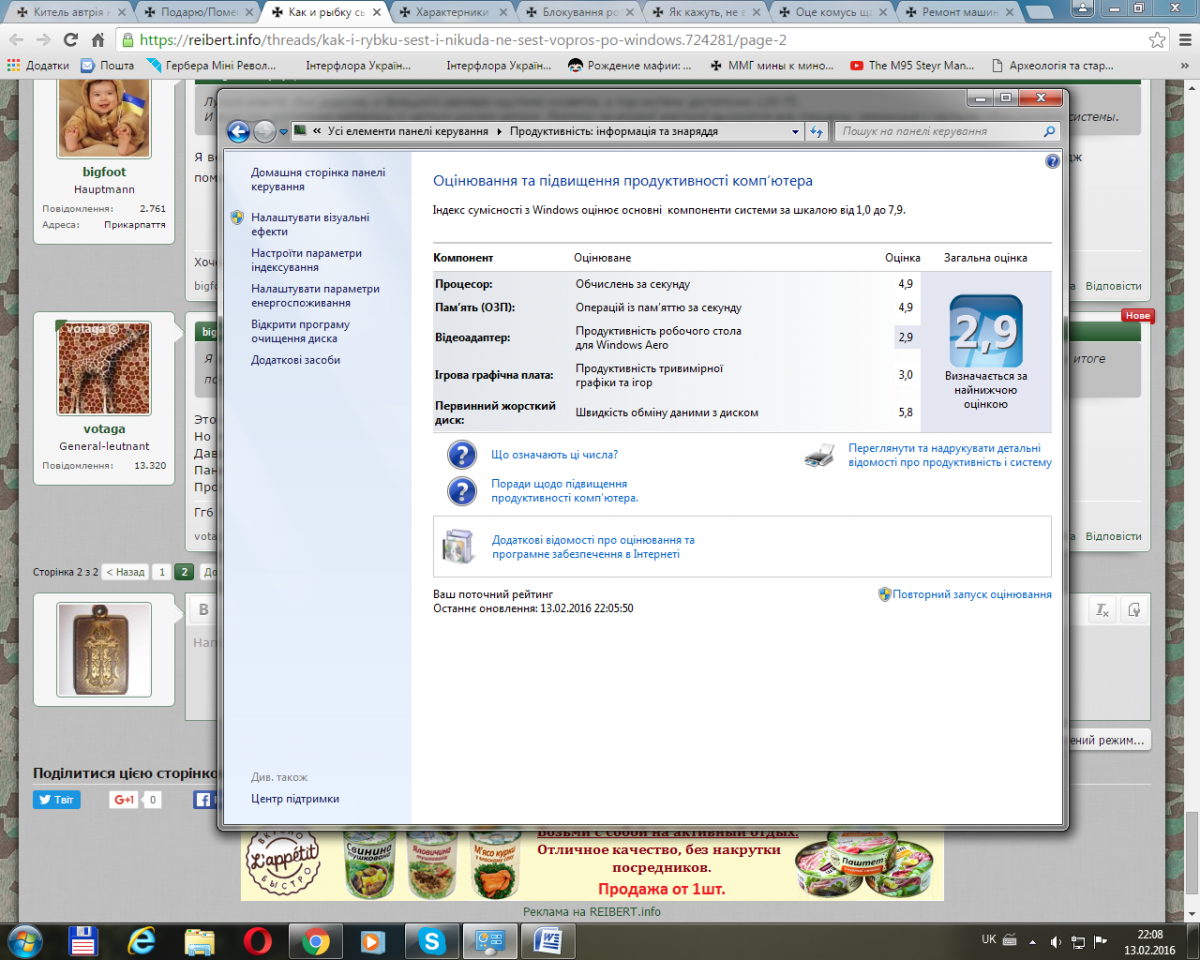Open address bar history dropdown in Control Panel
Screen dimensions: 1200x960
796,131
